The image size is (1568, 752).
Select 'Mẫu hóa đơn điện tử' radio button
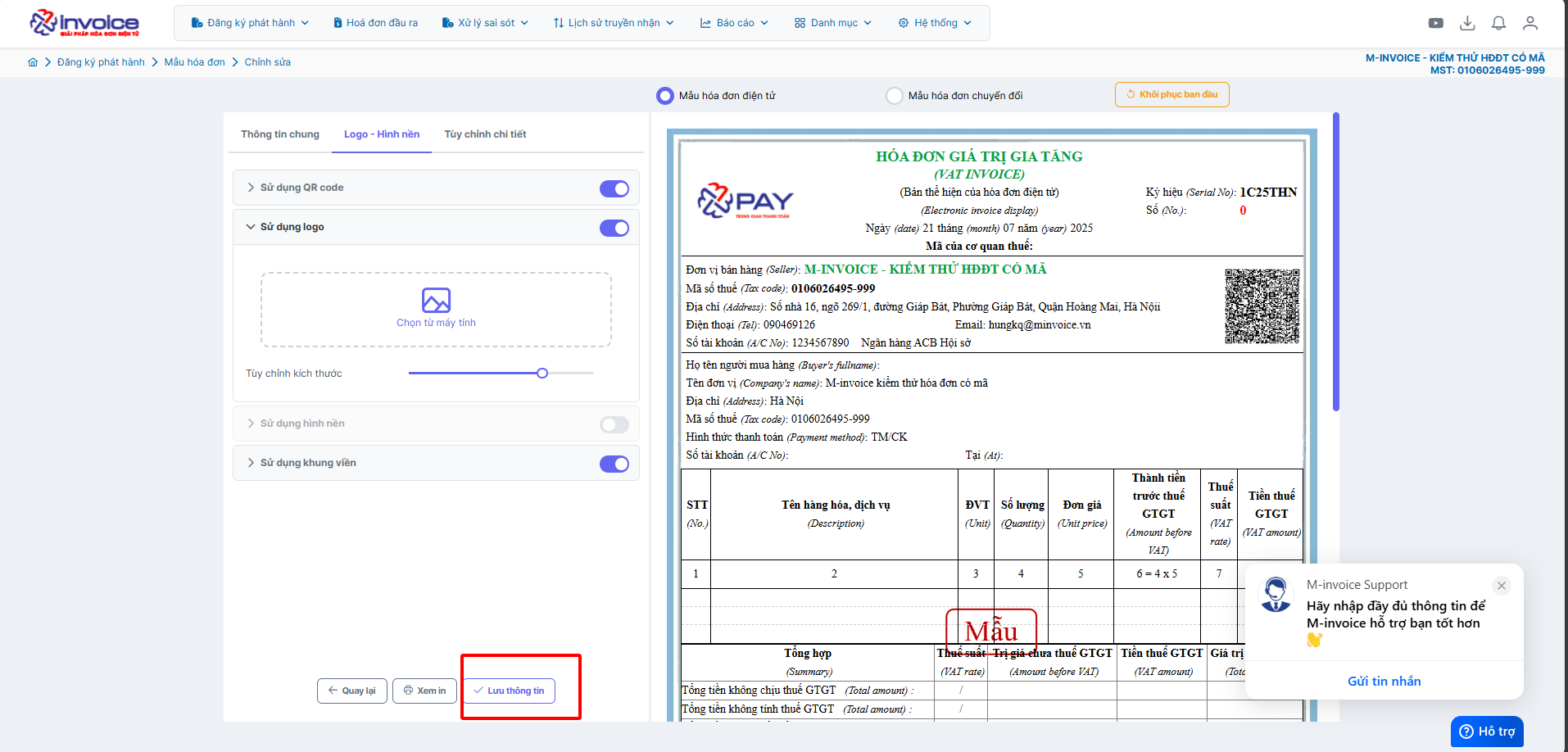click(664, 96)
